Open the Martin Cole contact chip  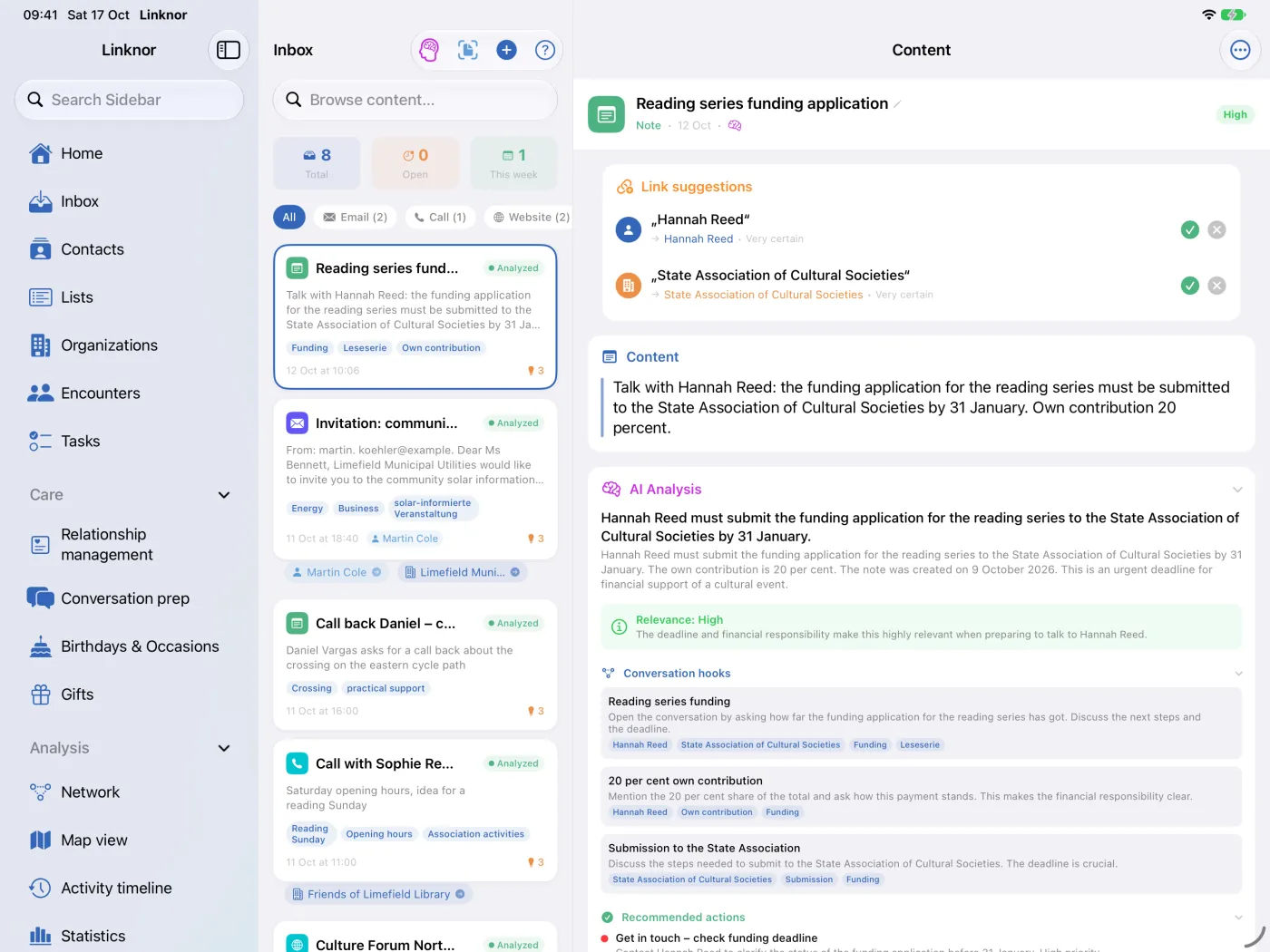[337, 573]
